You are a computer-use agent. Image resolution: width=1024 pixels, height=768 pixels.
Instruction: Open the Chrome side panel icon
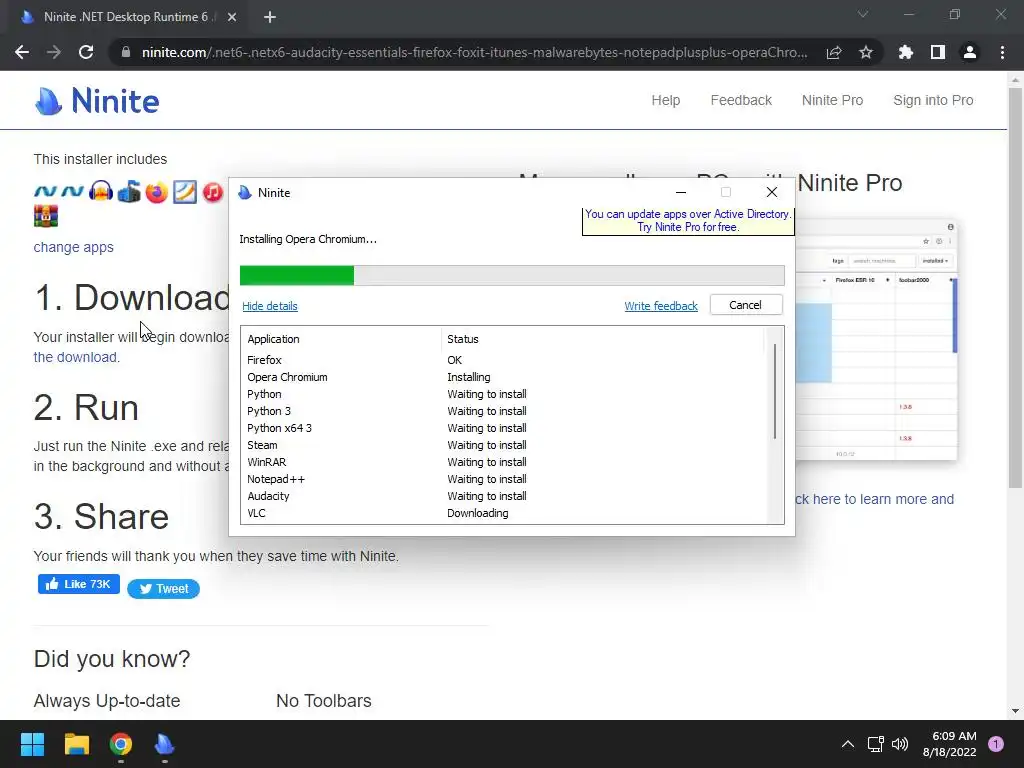pos(938,52)
